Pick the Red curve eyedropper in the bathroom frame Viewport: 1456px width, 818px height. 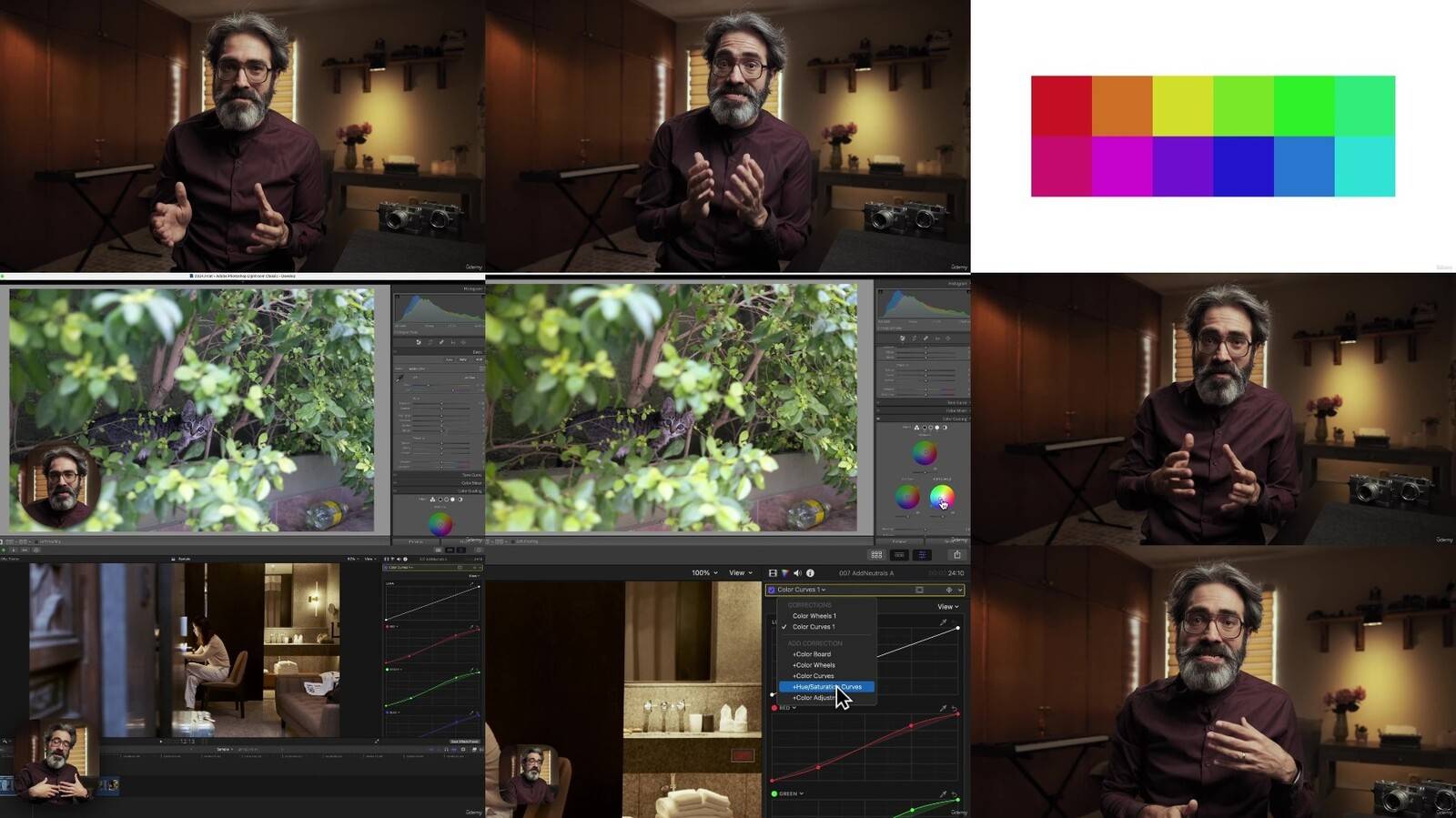pos(943,708)
